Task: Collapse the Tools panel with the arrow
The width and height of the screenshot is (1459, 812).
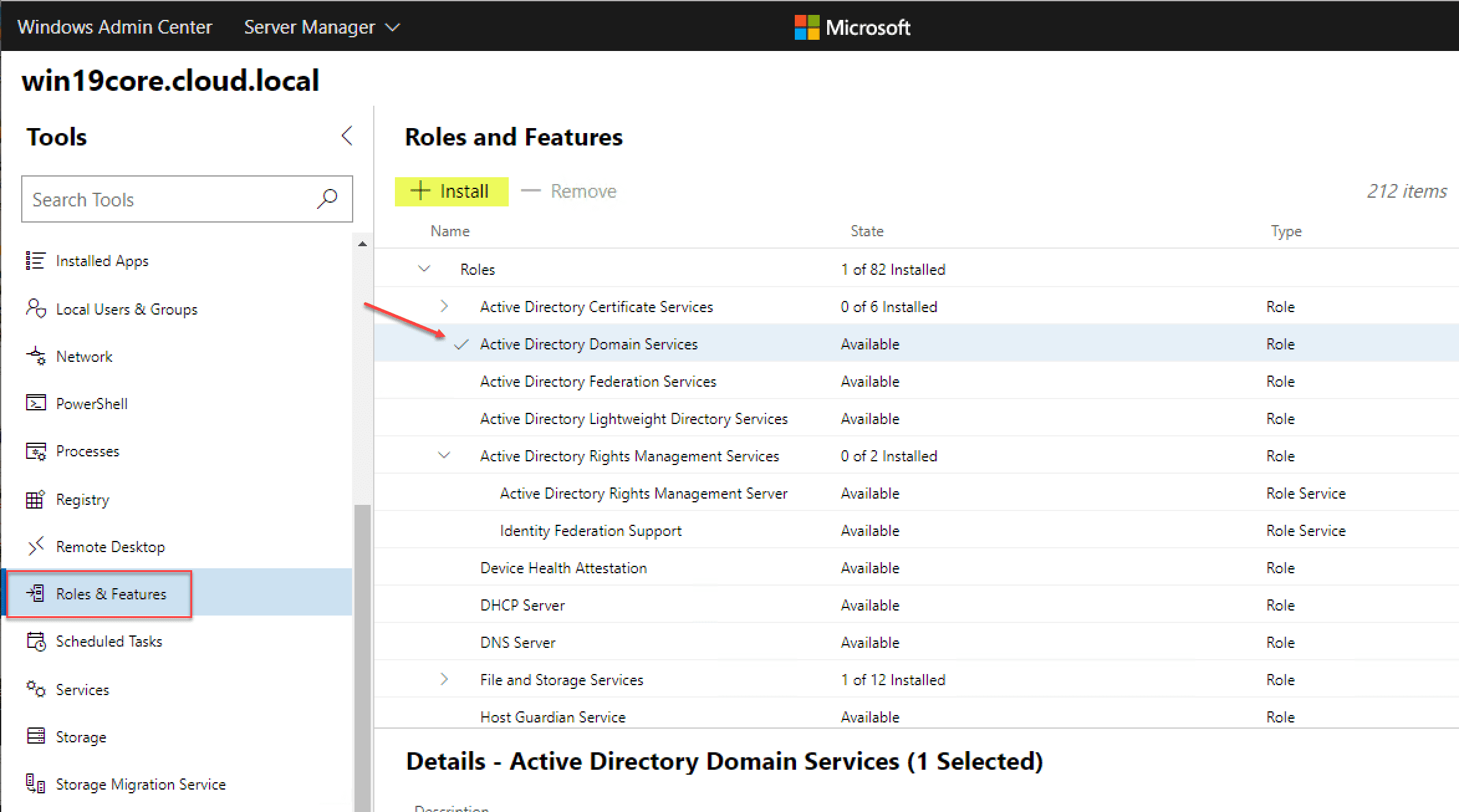Action: coord(347,136)
